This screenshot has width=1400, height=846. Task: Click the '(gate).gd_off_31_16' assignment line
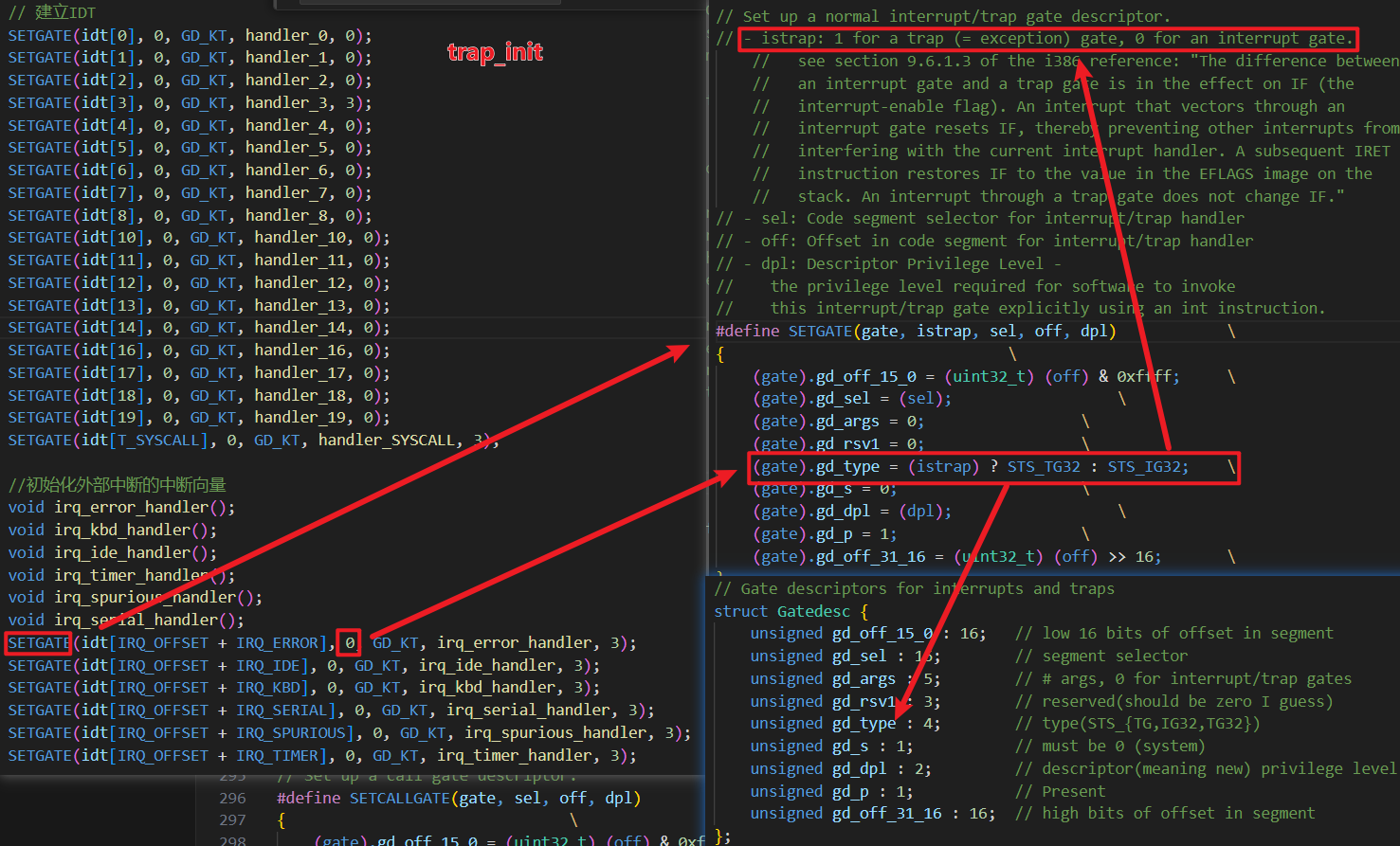956,556
